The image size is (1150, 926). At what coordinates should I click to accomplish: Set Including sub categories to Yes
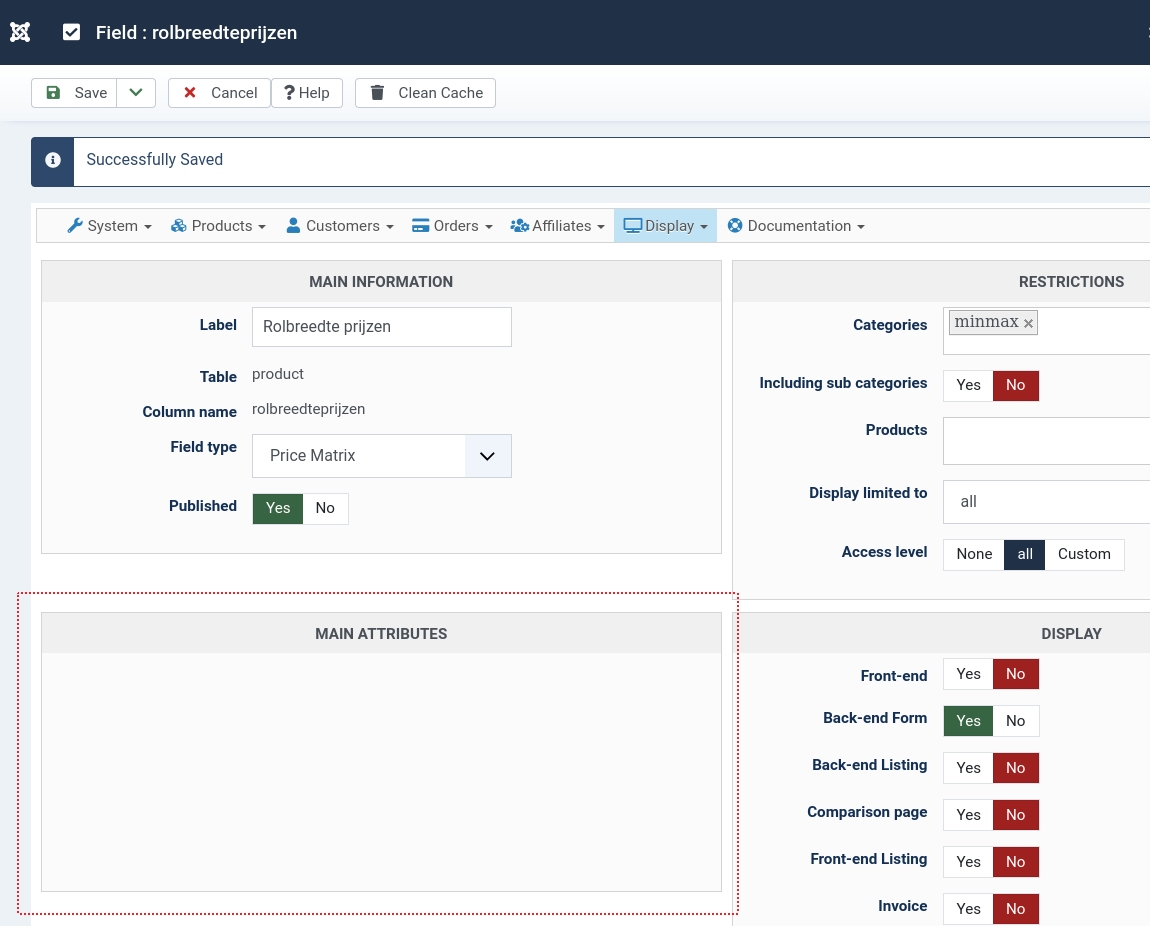click(968, 385)
